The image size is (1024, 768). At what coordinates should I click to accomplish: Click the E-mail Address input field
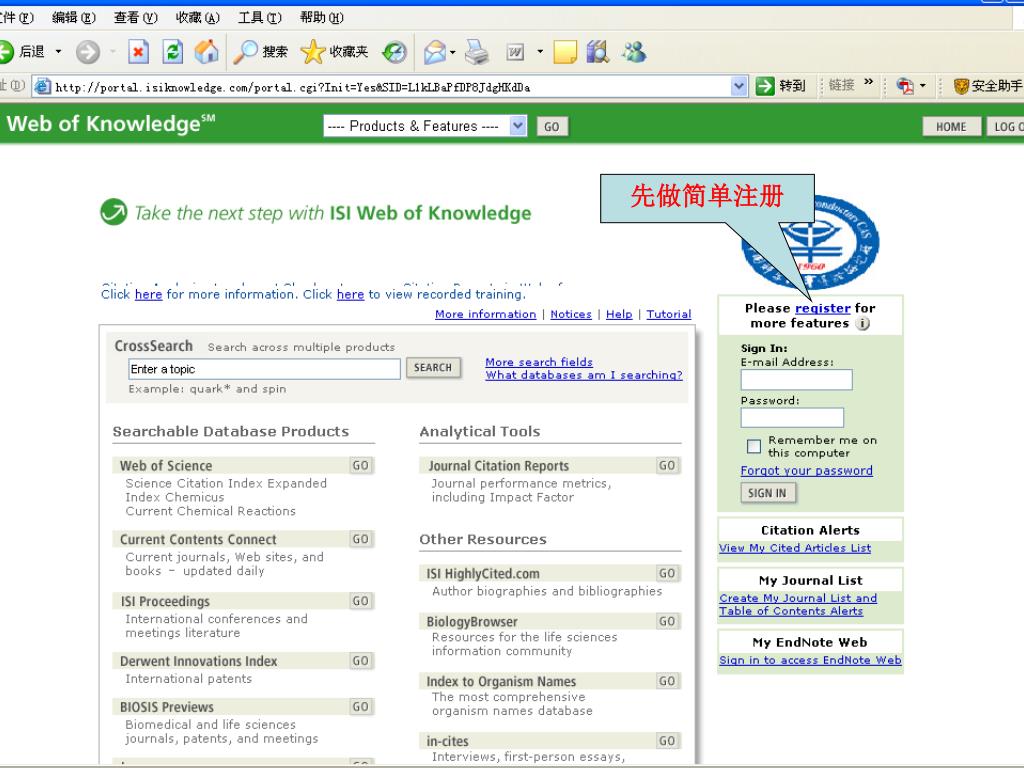pyautogui.click(x=797, y=379)
